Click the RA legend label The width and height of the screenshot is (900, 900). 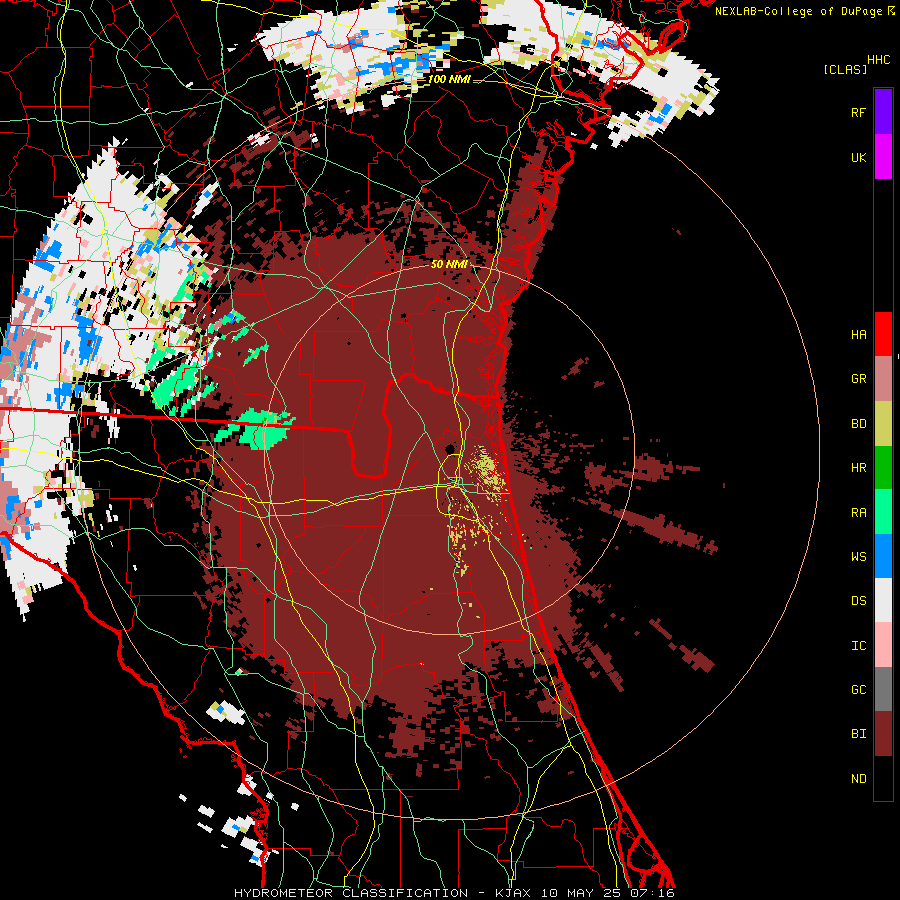tap(858, 513)
